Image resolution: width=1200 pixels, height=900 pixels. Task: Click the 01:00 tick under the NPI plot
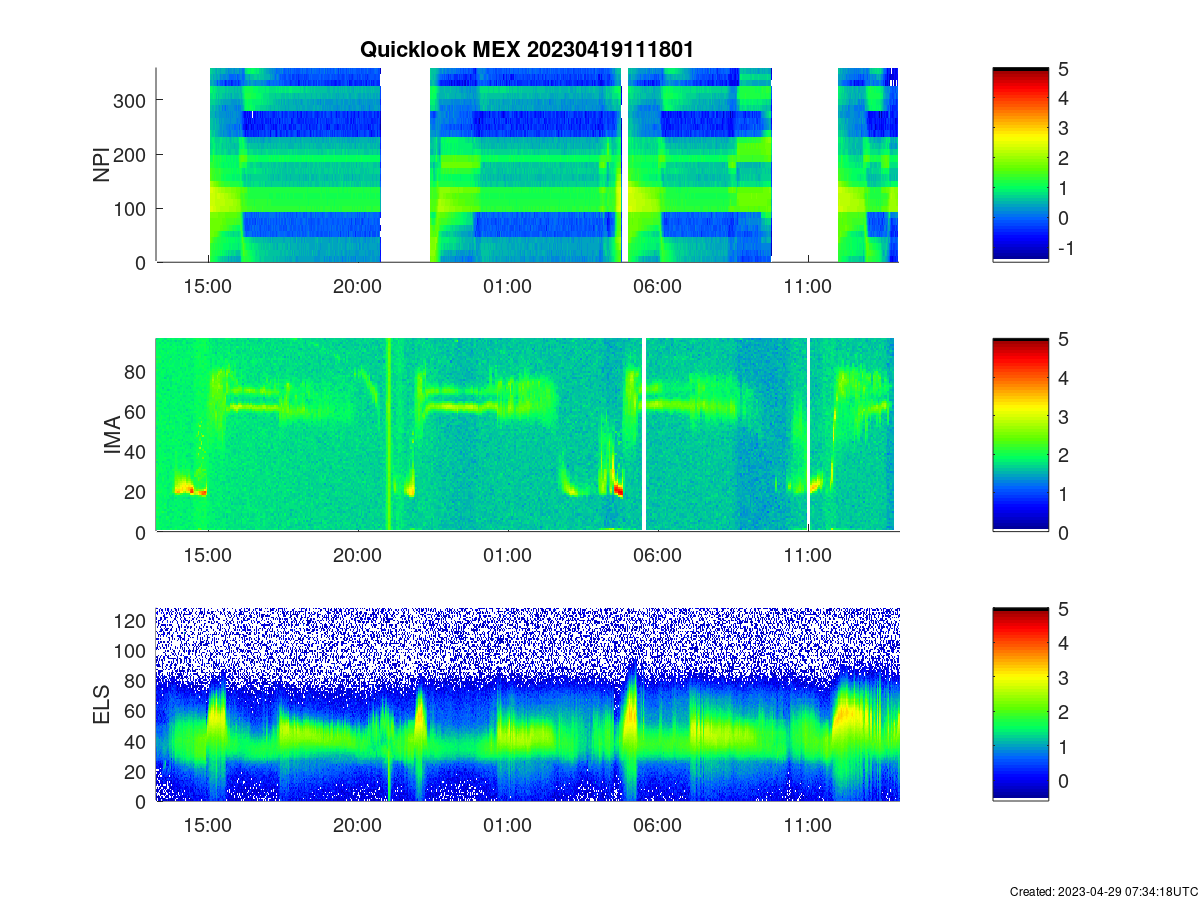tap(508, 286)
